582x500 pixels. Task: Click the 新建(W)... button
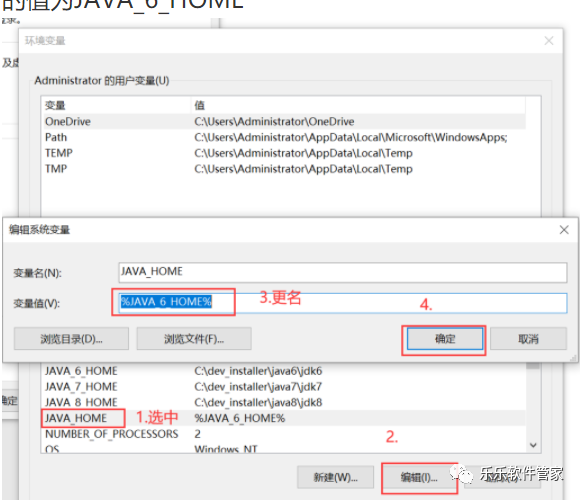coord(335,477)
